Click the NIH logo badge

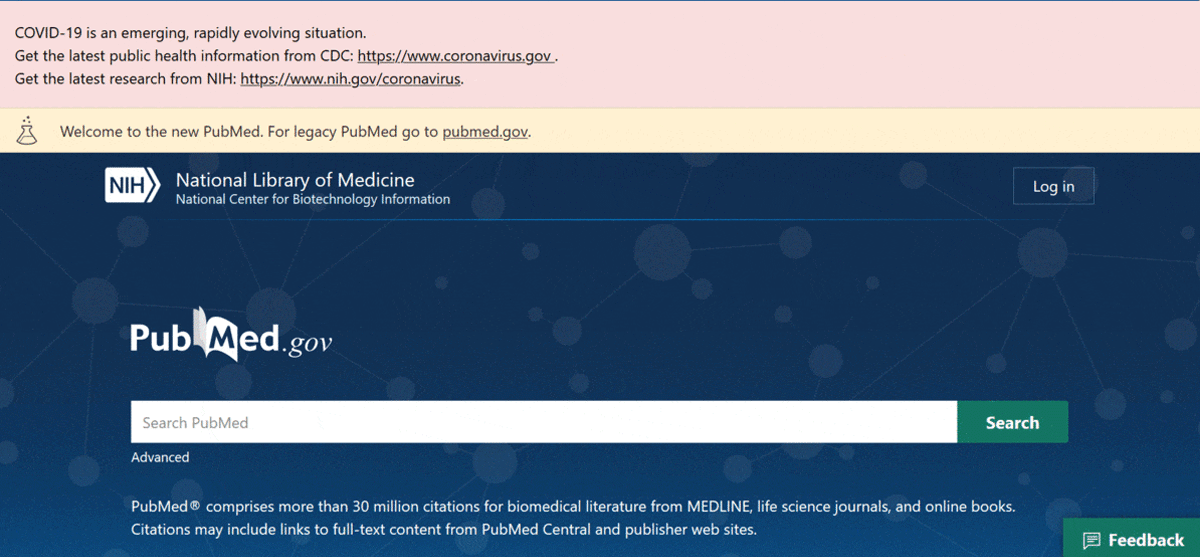point(132,186)
